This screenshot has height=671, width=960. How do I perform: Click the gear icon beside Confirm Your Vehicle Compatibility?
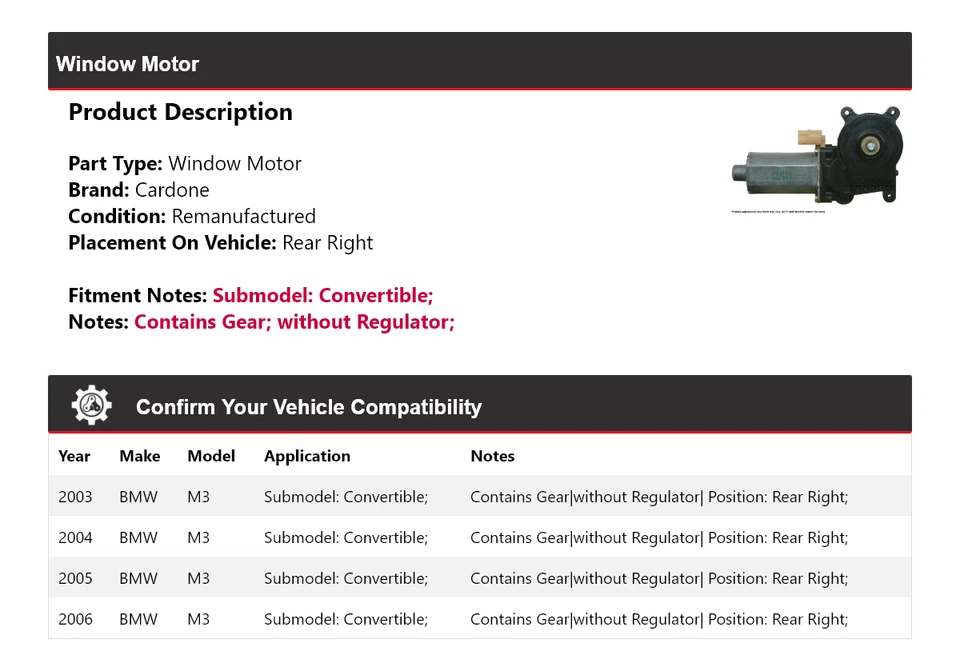tap(92, 405)
